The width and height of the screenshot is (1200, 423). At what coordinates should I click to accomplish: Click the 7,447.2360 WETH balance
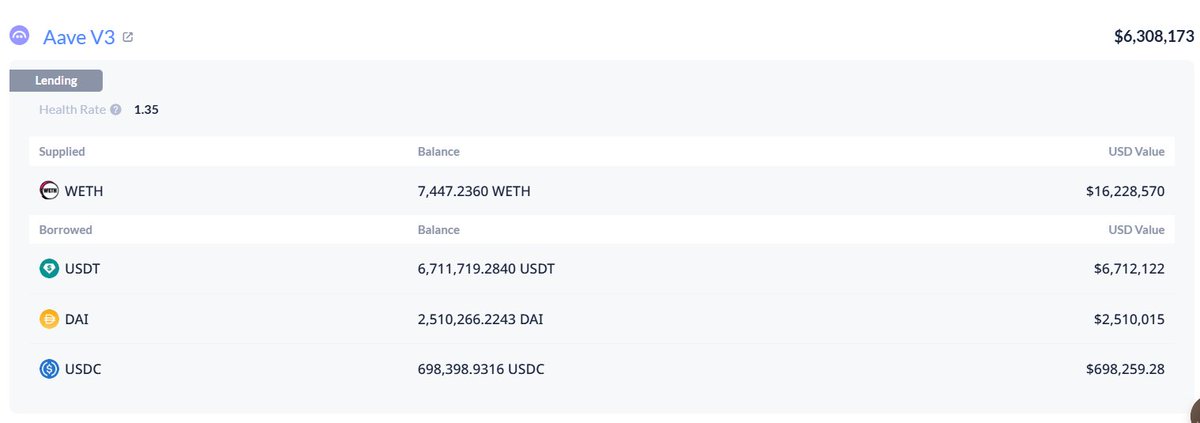click(x=474, y=191)
